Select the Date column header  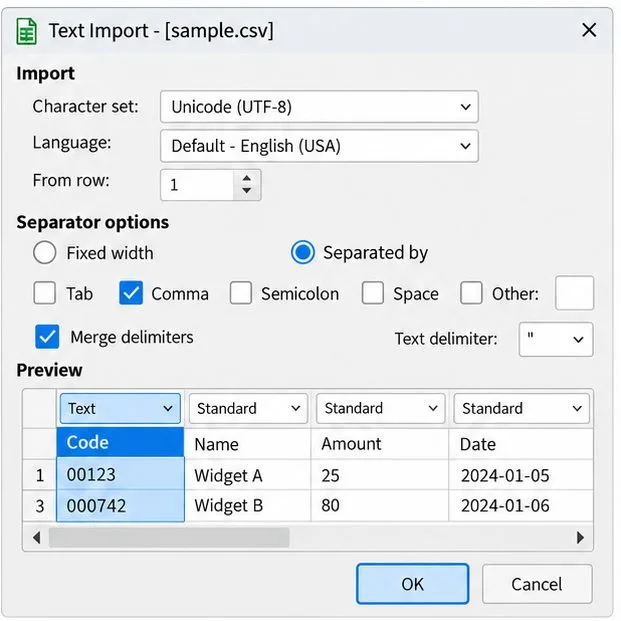pyautogui.click(x=521, y=444)
